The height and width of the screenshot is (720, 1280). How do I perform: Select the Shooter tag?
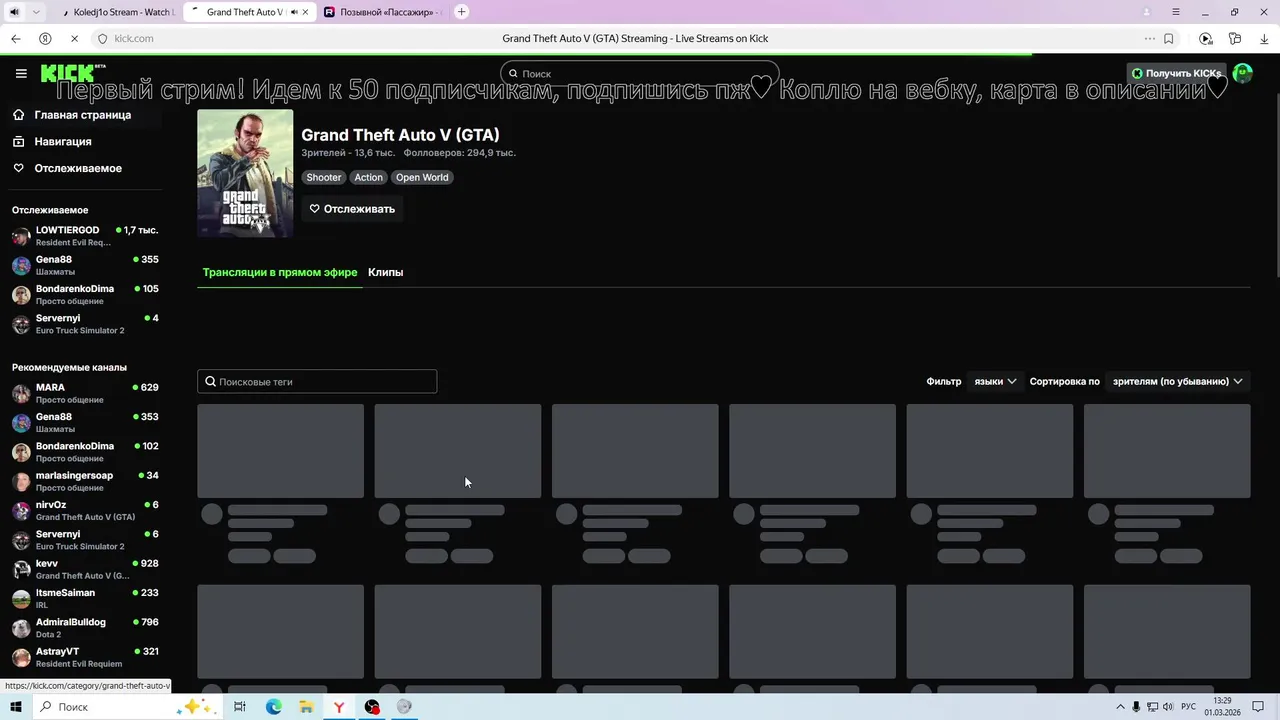pos(323,177)
